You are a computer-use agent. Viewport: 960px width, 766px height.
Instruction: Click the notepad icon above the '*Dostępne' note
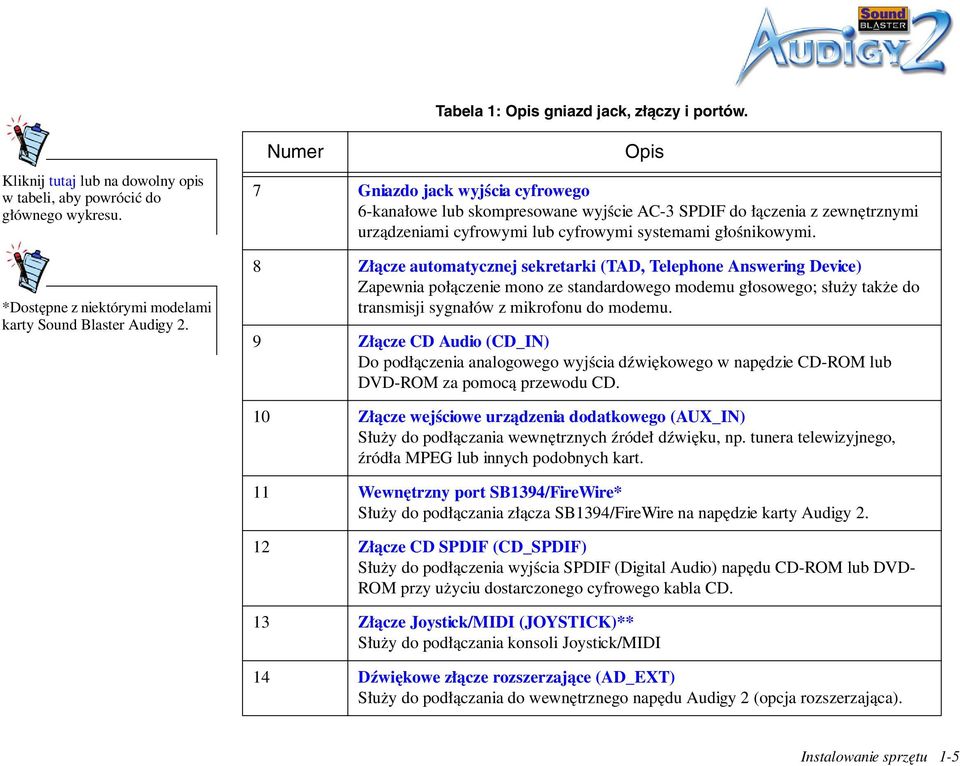(x=28, y=267)
